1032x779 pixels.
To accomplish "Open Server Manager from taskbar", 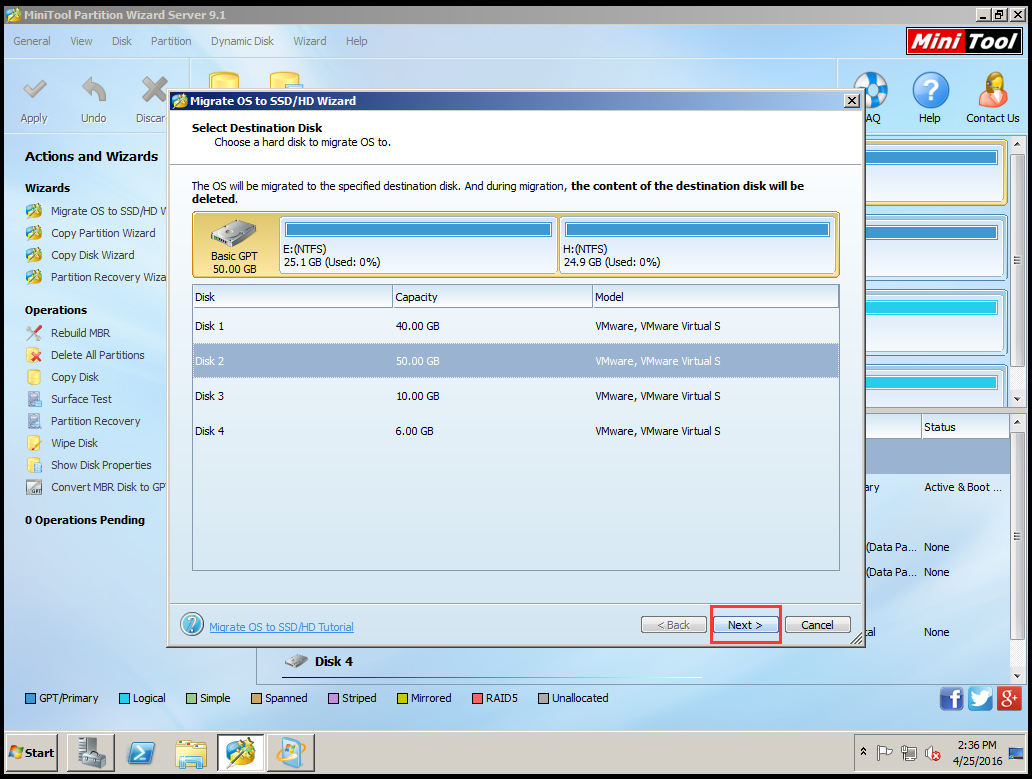I will point(91,753).
